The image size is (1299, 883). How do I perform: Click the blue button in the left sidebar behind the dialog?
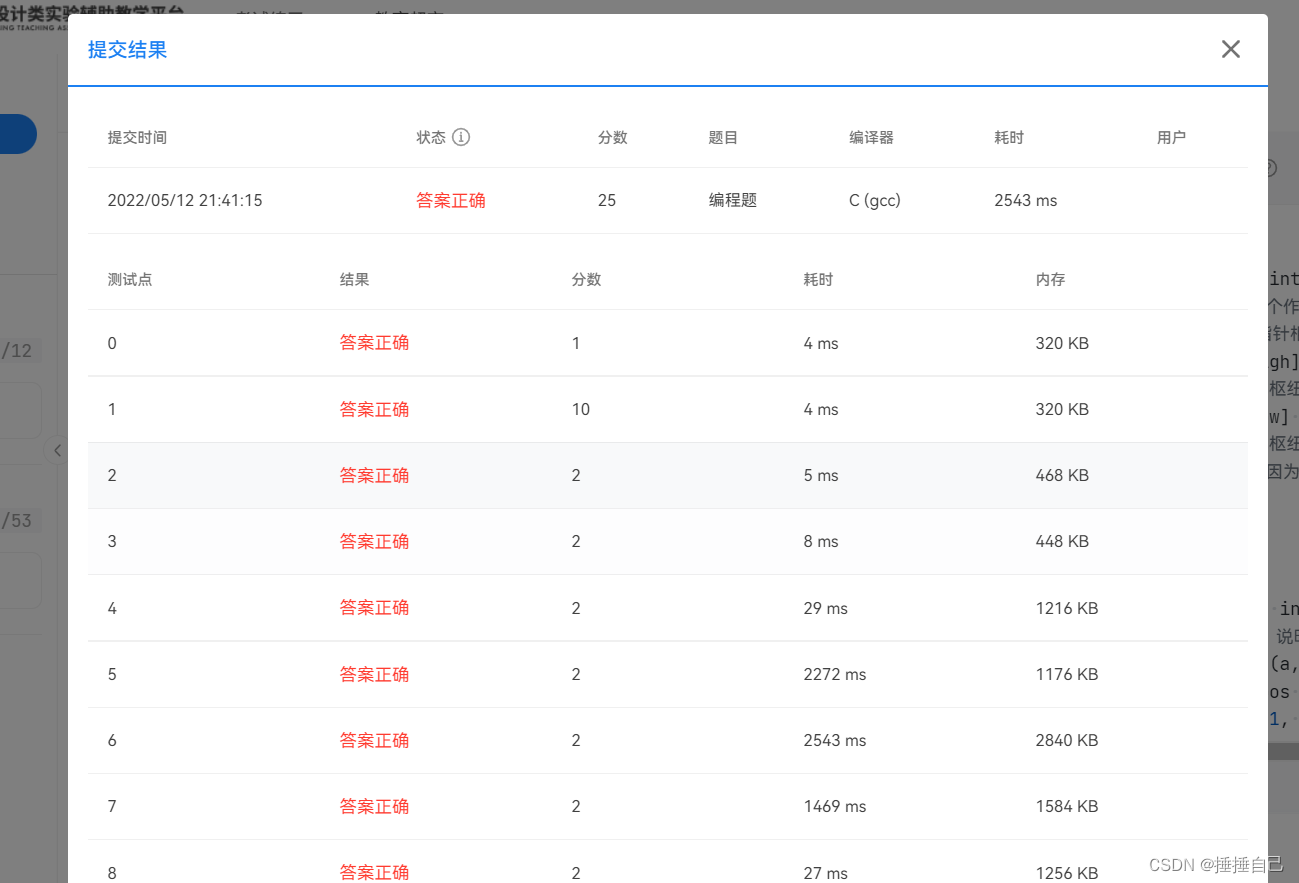coord(18,134)
